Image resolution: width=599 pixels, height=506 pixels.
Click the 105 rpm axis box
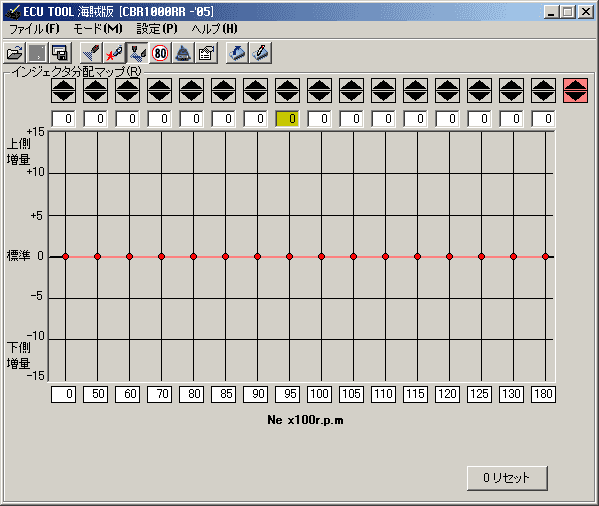[x=352, y=394]
